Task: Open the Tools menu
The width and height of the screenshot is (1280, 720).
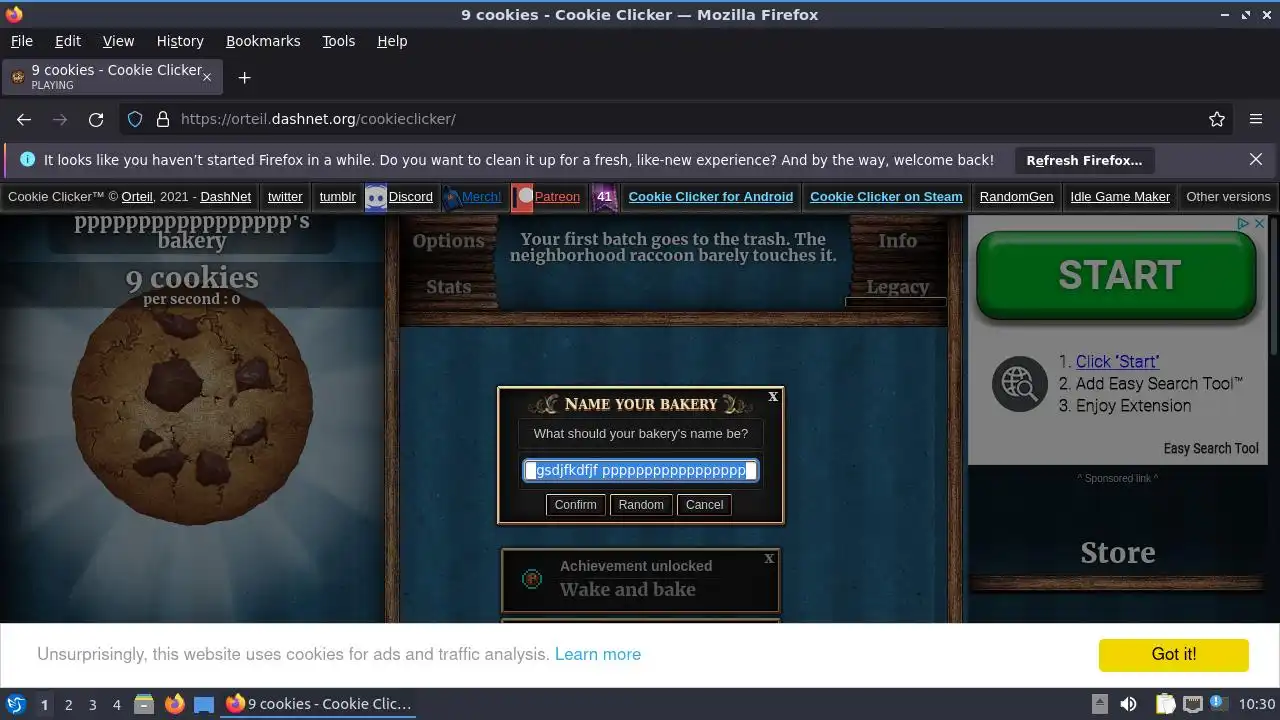Action: (338, 41)
